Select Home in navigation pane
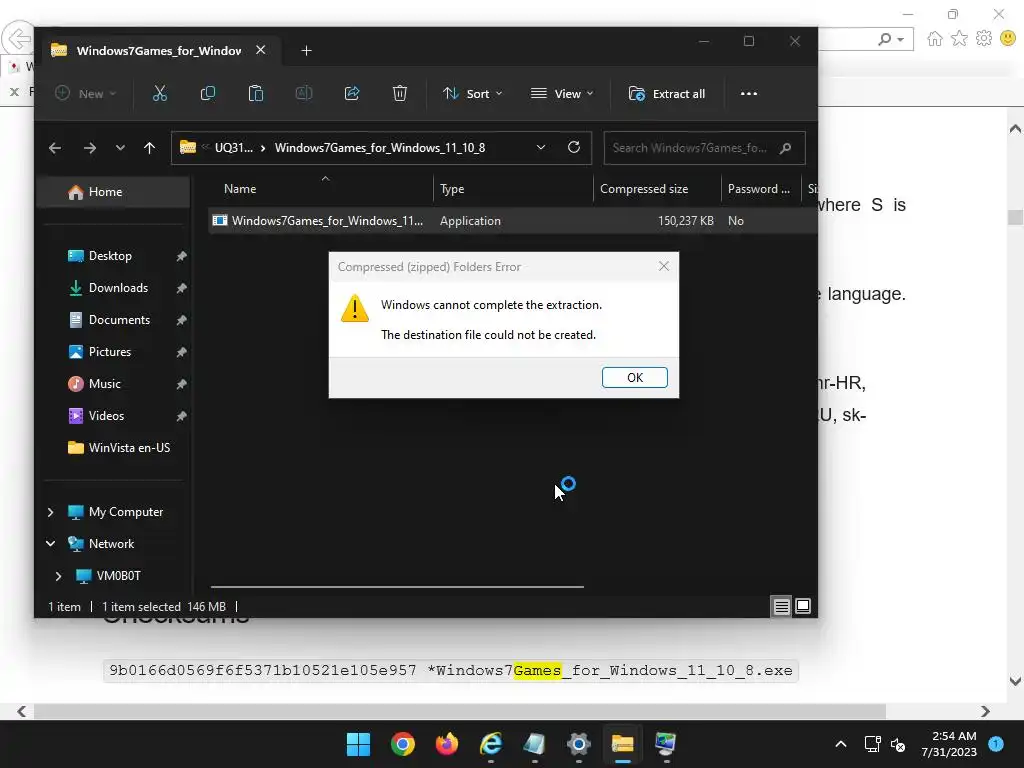 114,192
